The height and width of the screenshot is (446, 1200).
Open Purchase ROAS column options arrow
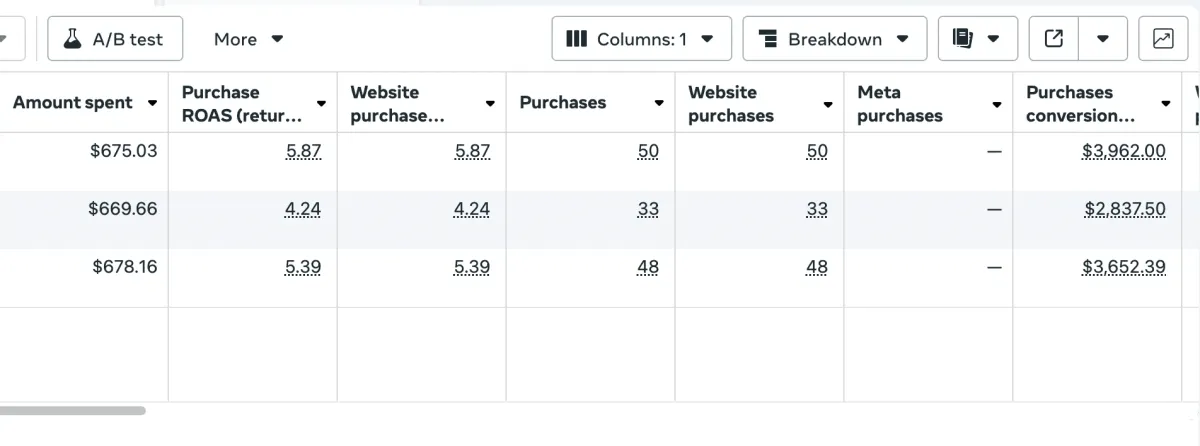coord(321,104)
